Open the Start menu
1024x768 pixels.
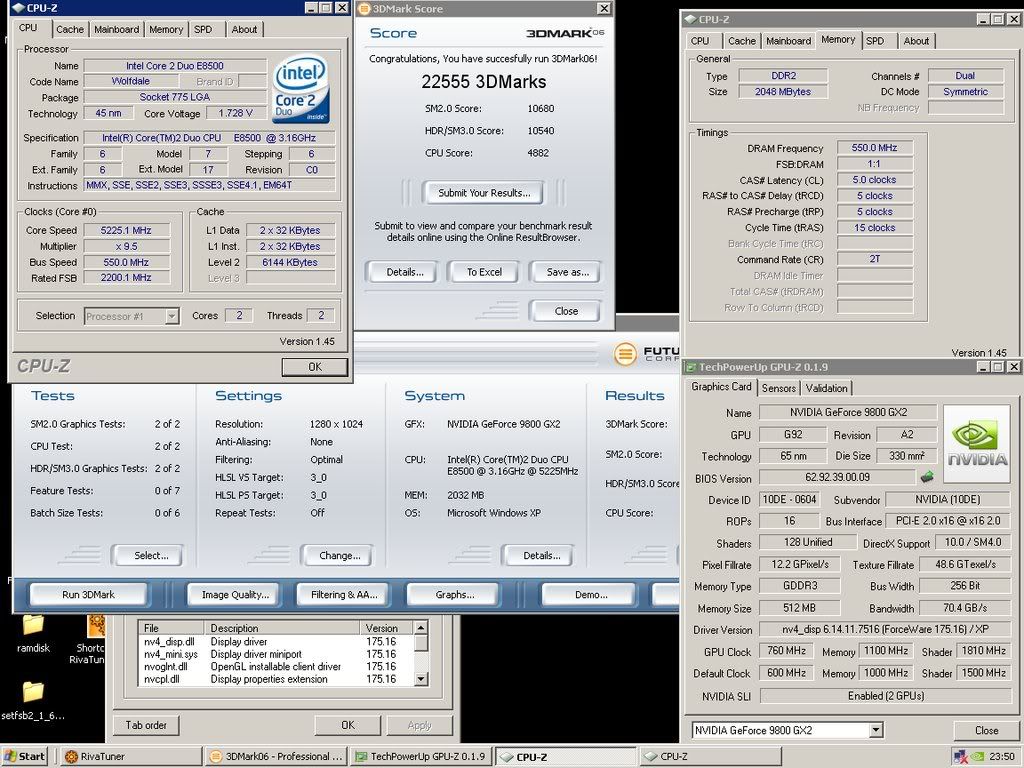coord(25,756)
